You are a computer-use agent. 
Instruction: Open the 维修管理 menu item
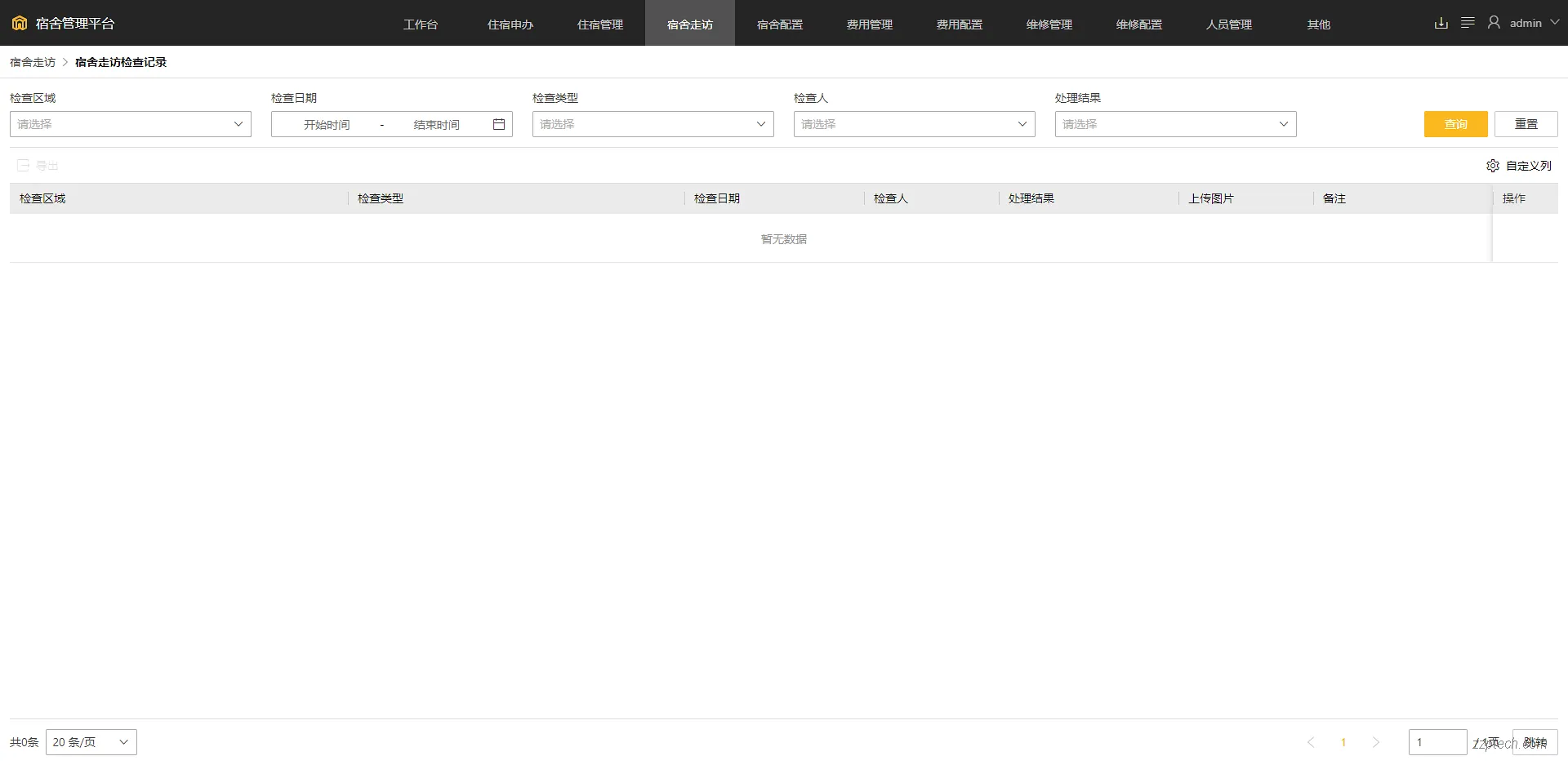pyautogui.click(x=1049, y=24)
